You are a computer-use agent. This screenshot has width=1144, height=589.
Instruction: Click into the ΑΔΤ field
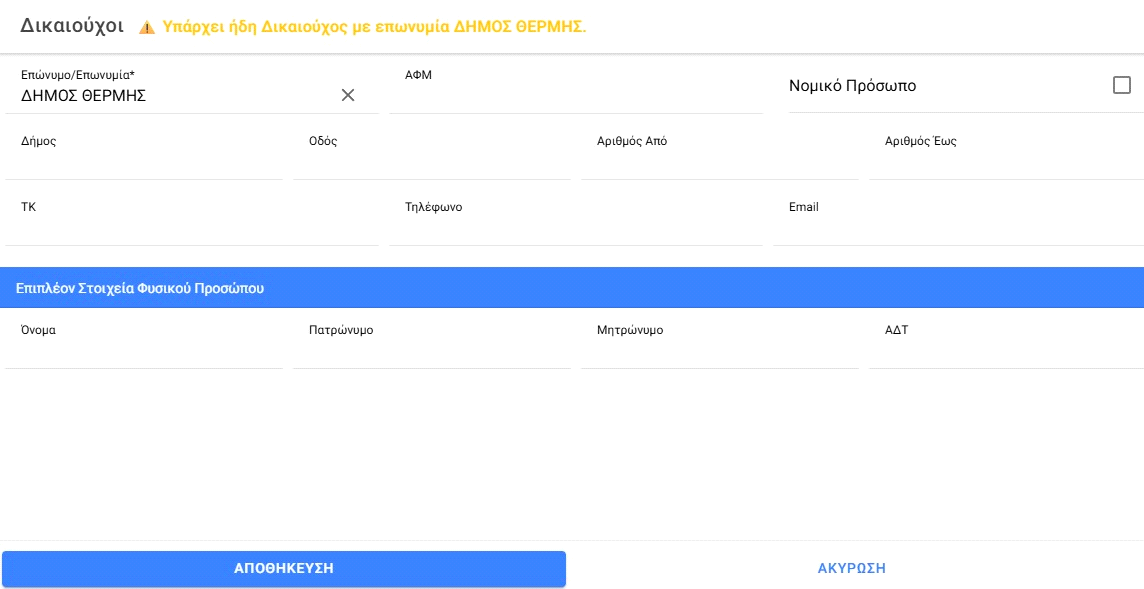(1005, 351)
